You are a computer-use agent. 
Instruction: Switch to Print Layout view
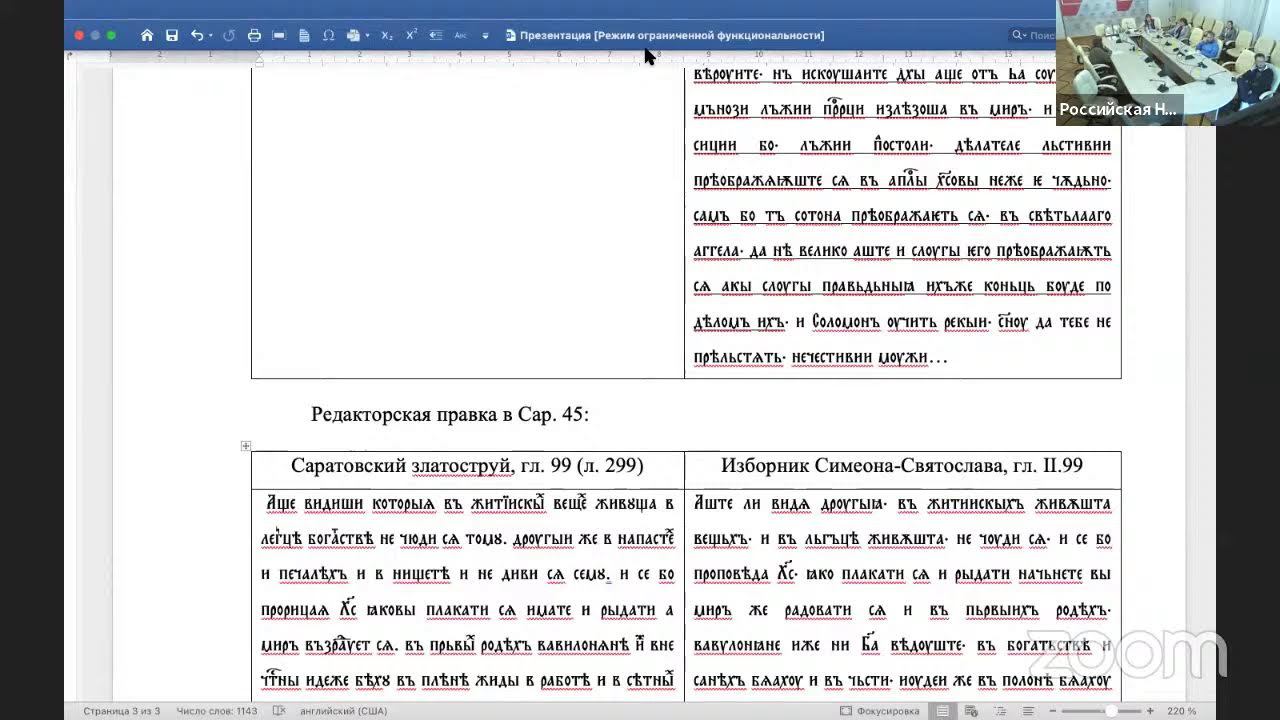click(x=943, y=711)
